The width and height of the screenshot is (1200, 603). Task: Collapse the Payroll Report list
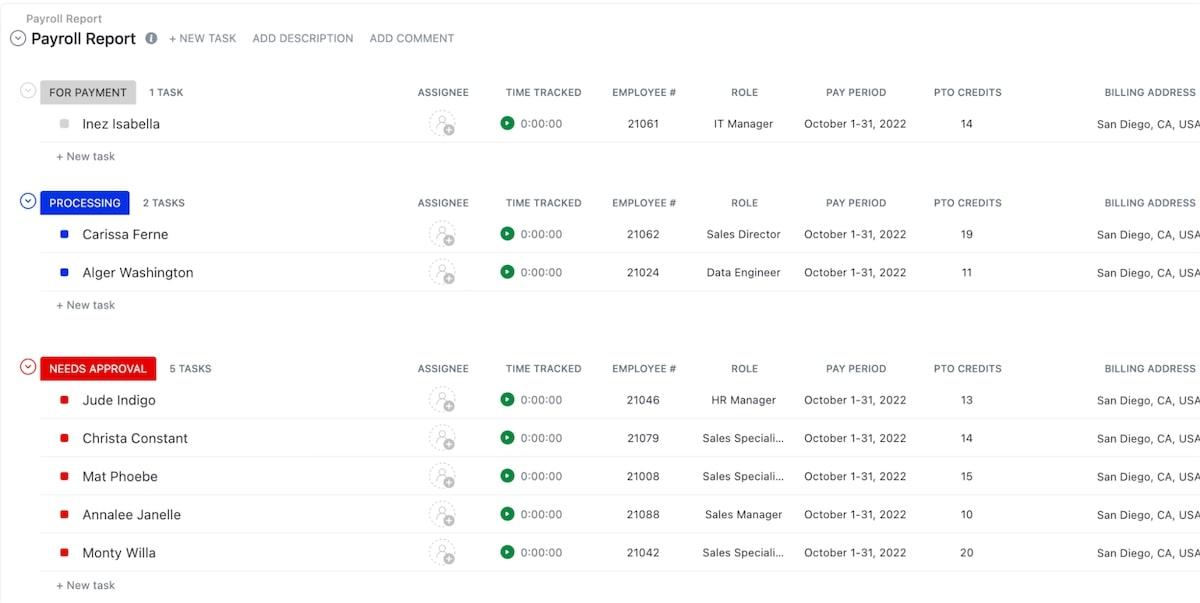(x=18, y=39)
